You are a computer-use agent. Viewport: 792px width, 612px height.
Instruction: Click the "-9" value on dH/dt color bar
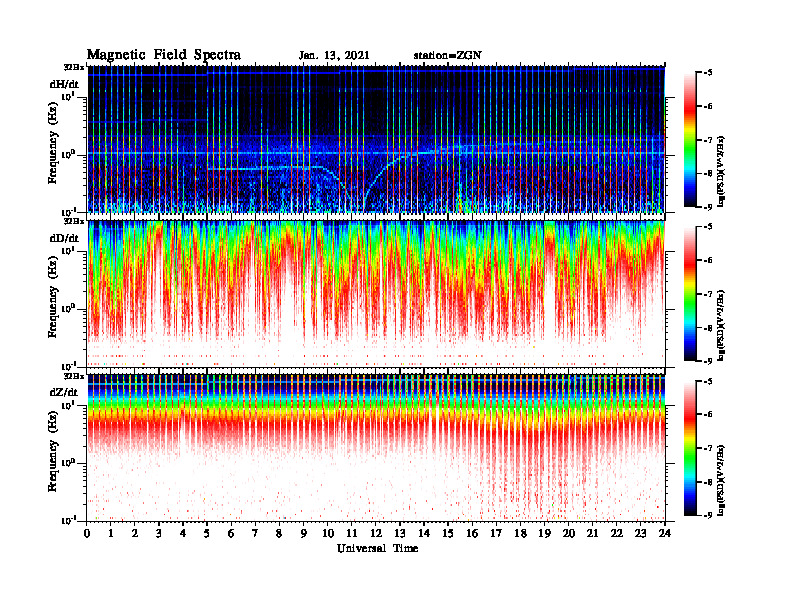(708, 207)
